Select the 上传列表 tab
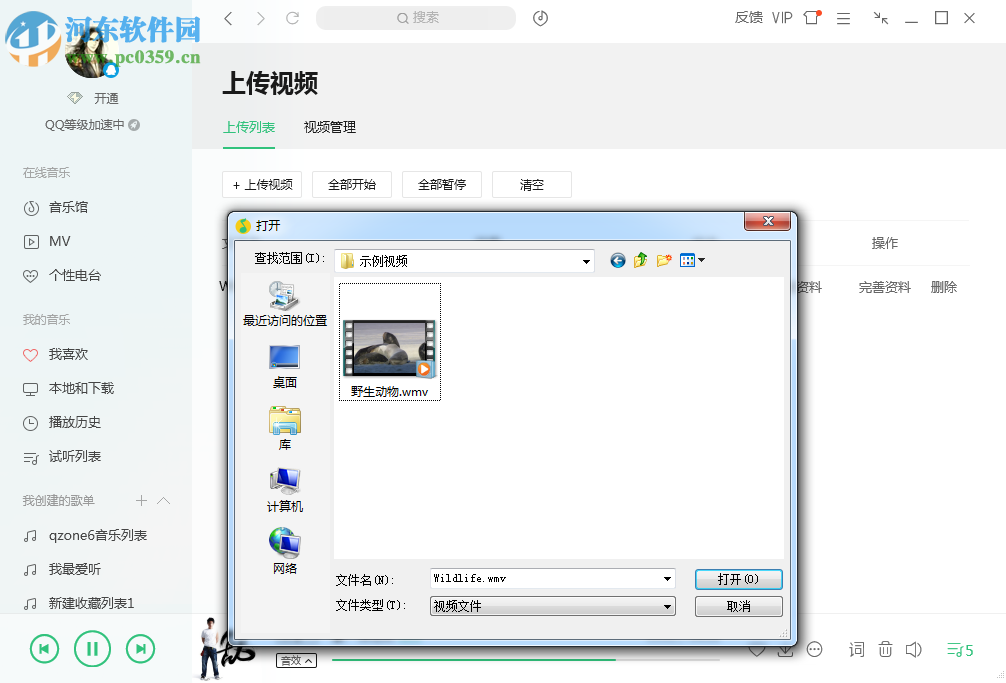The height and width of the screenshot is (683, 1006). click(x=248, y=128)
